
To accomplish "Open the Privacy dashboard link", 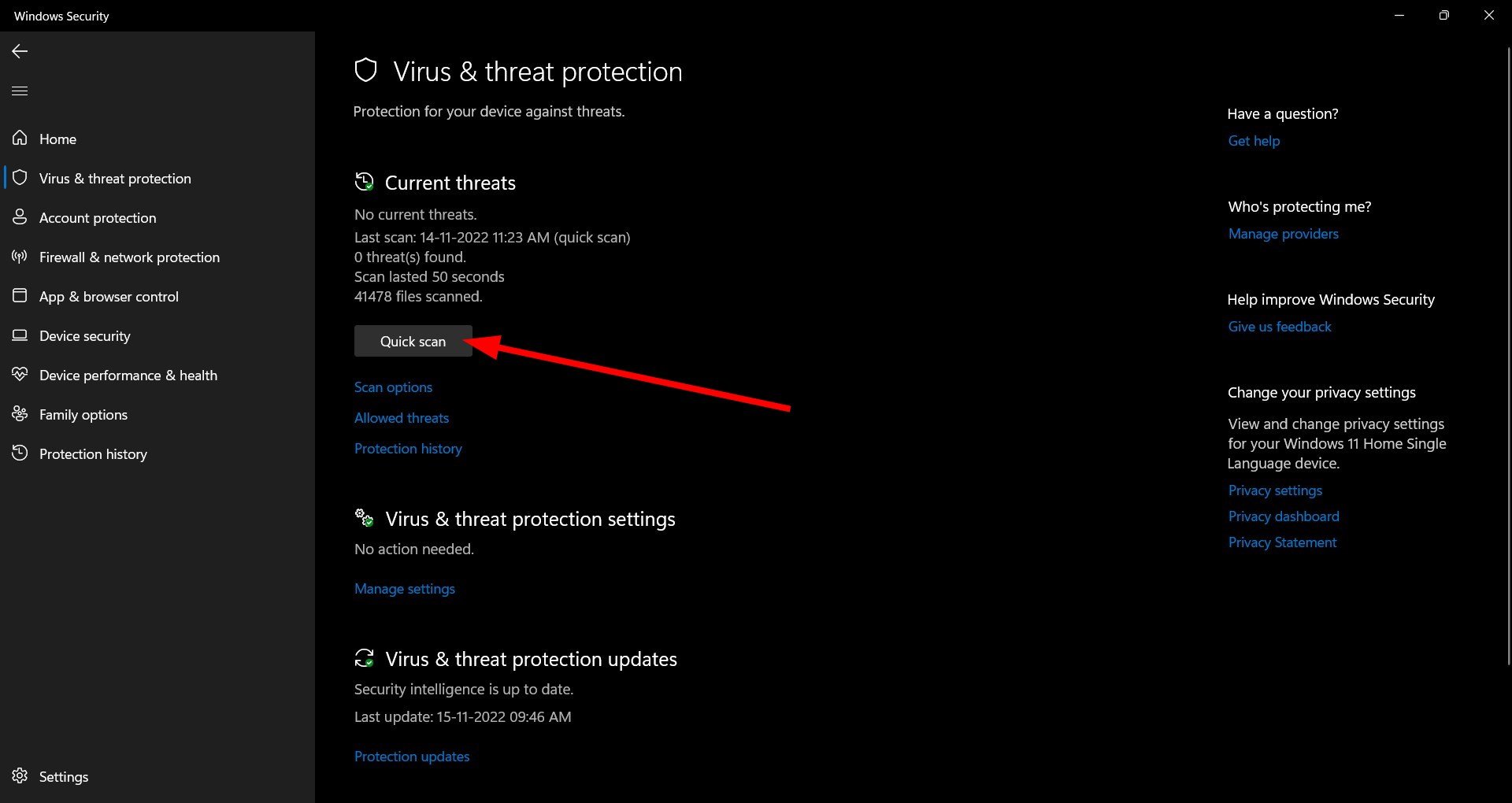I will (1284, 516).
